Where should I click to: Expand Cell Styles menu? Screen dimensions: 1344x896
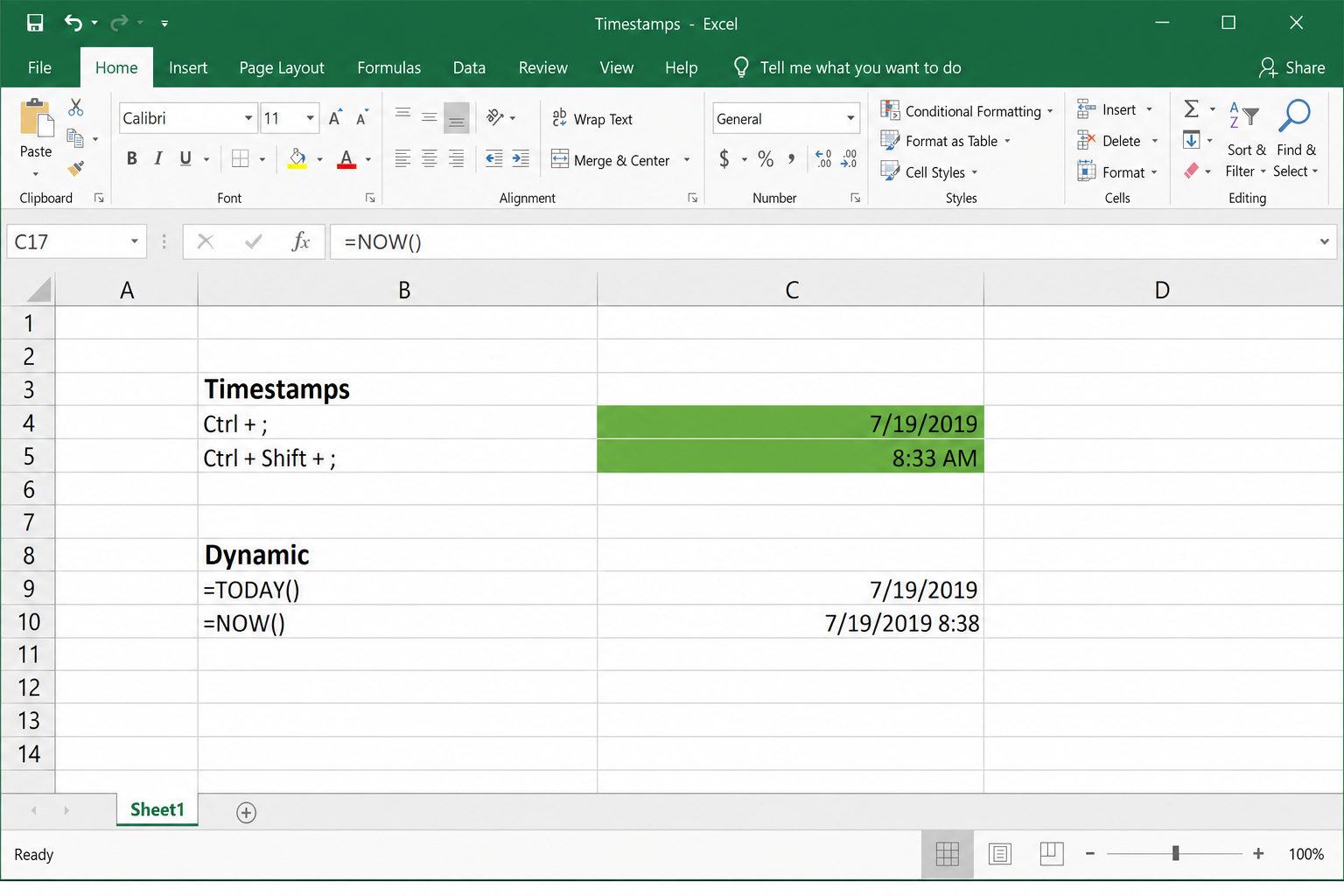point(929,171)
